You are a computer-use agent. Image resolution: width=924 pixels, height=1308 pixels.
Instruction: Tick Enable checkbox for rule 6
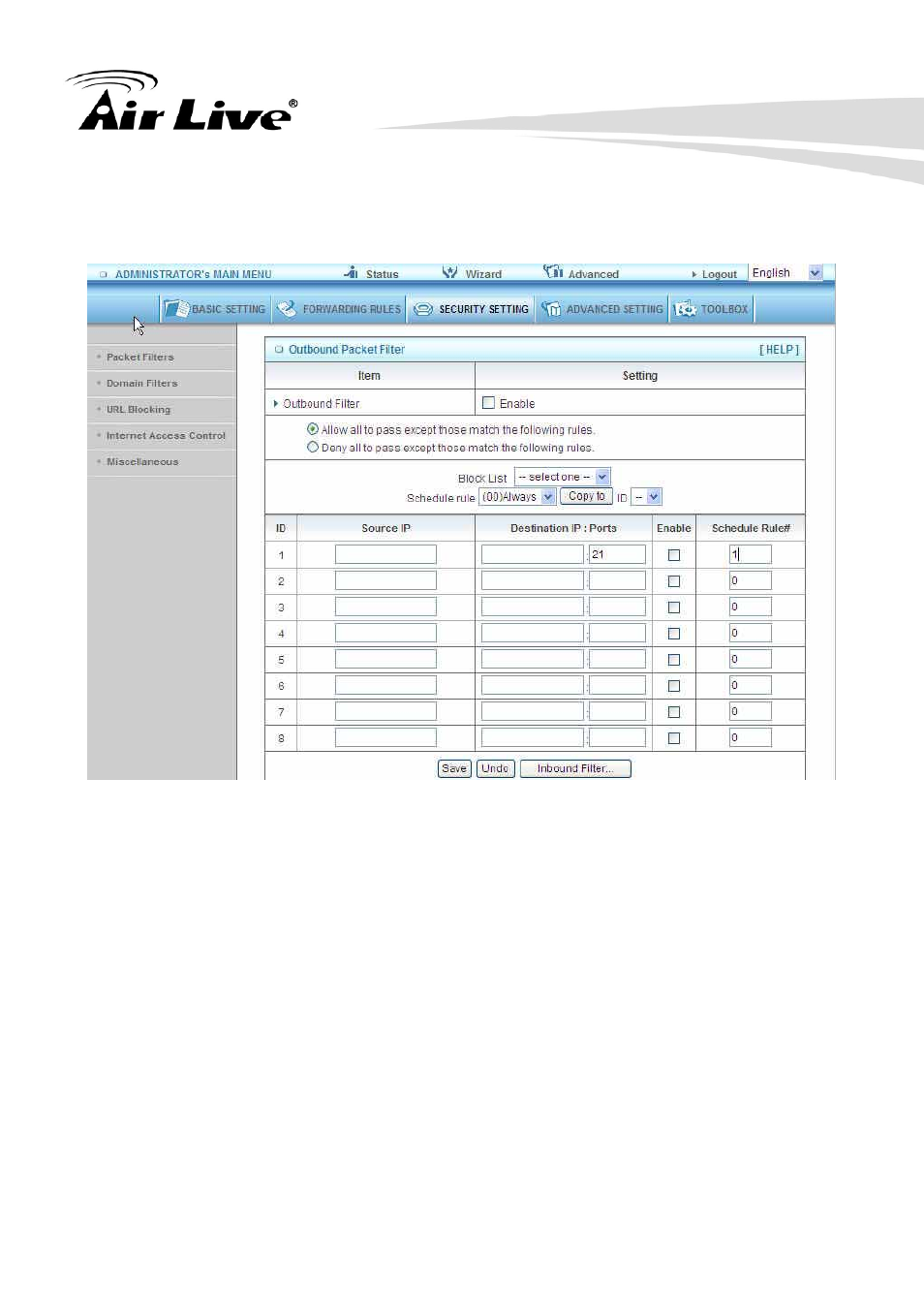[674, 686]
